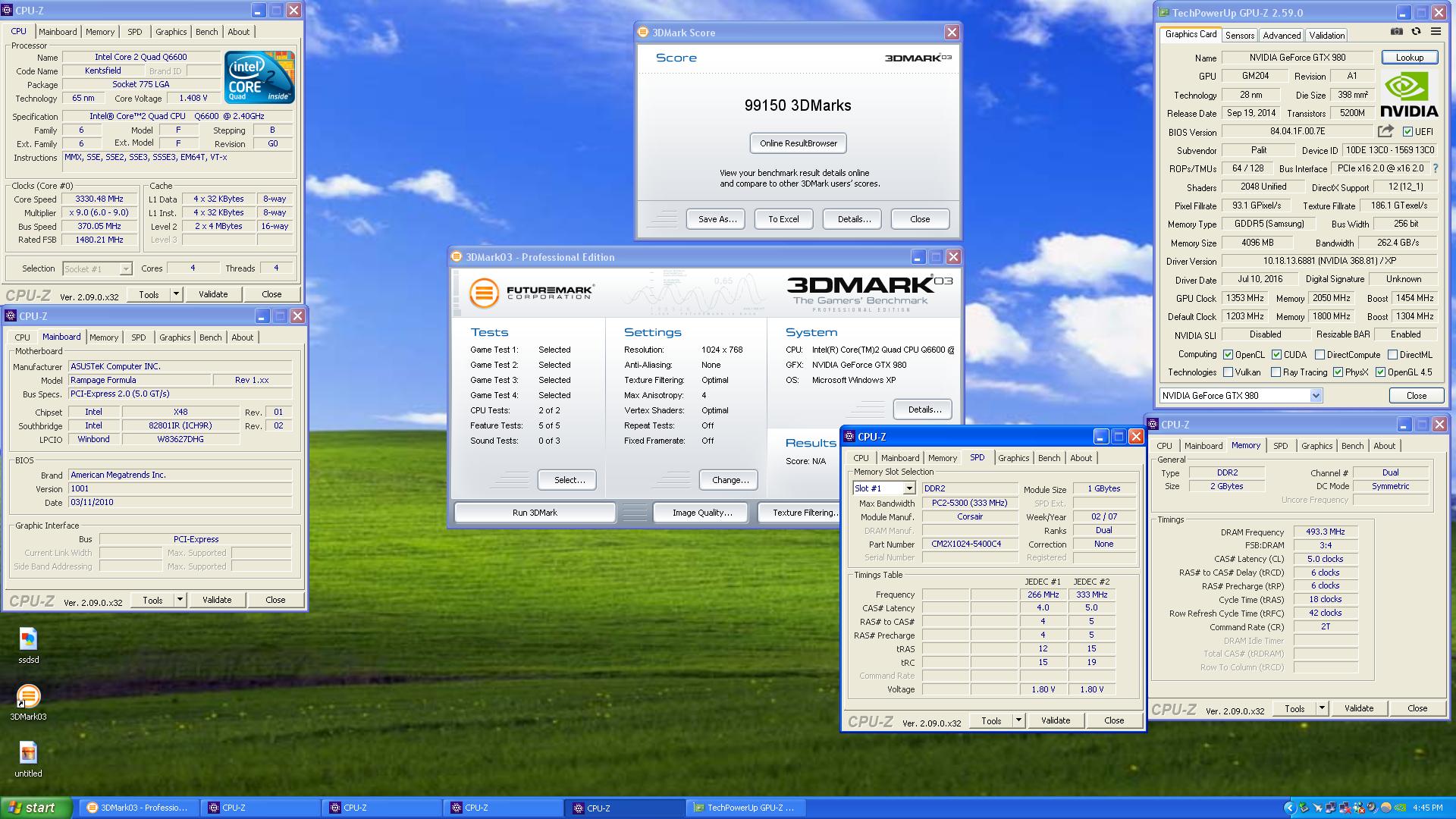This screenshot has height=819, width=1456.
Task: Click the Part Number field CM2X1024-5400C4
Action: (x=970, y=544)
